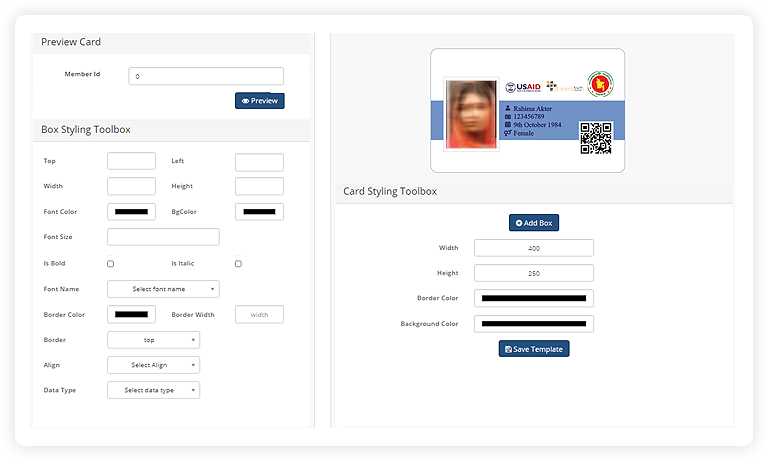
Task: Click the card Height field showing 250
Action: [x=534, y=273]
